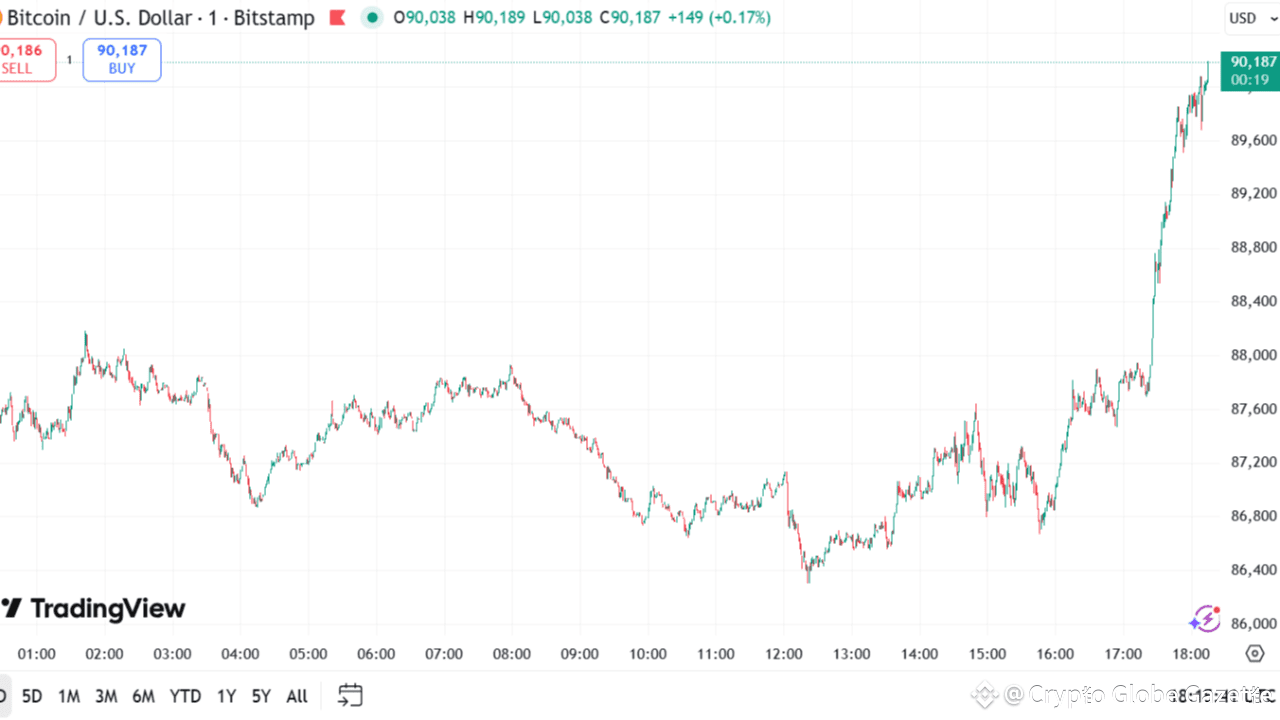Toggle the 5D timeframe range

click(x=31, y=695)
